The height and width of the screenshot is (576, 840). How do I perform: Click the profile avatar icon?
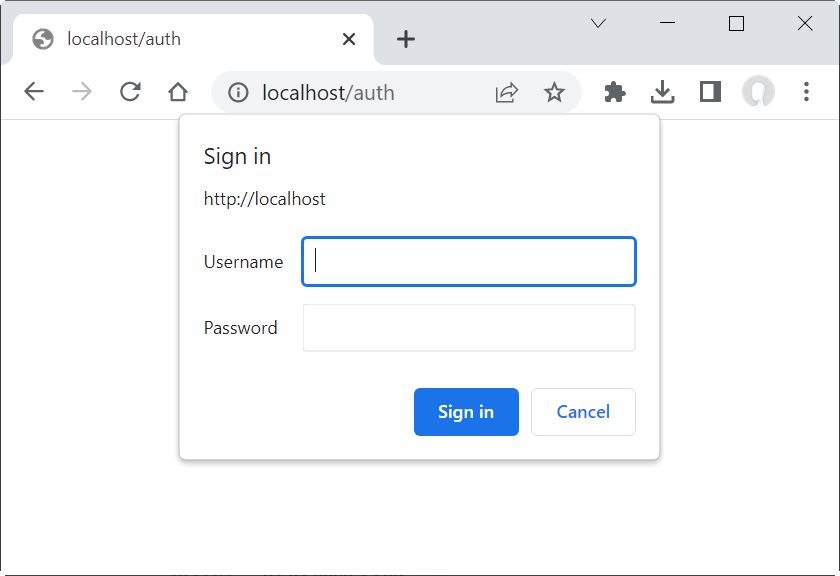click(x=758, y=91)
